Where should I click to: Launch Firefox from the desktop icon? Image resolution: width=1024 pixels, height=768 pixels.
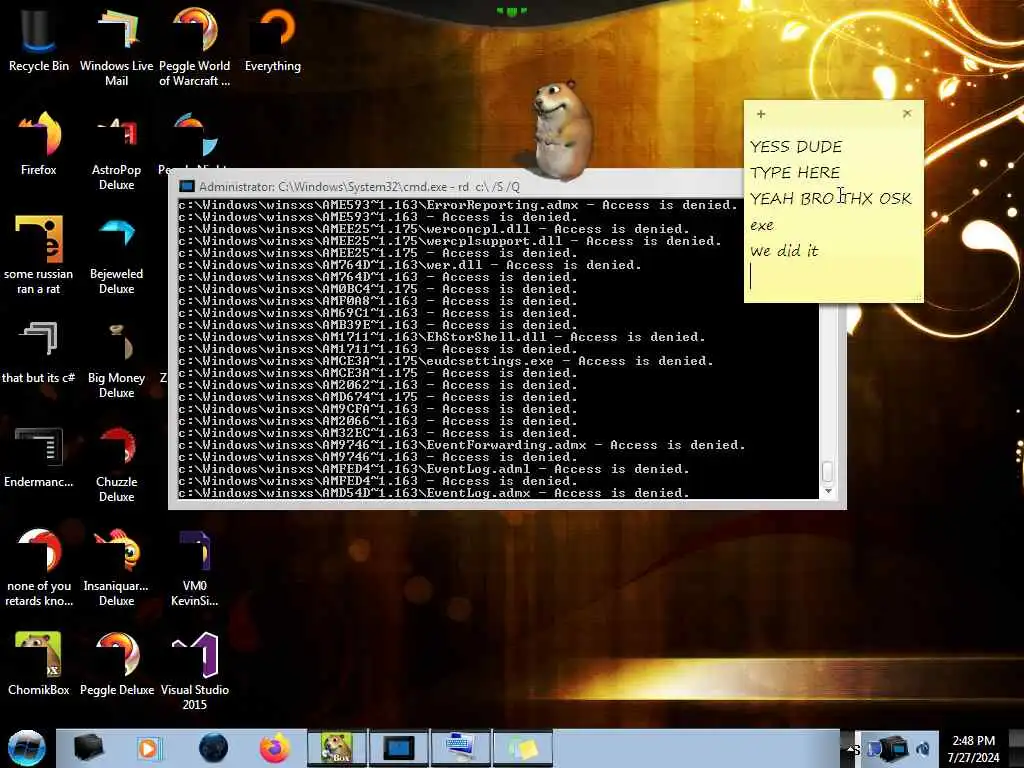click(x=39, y=144)
